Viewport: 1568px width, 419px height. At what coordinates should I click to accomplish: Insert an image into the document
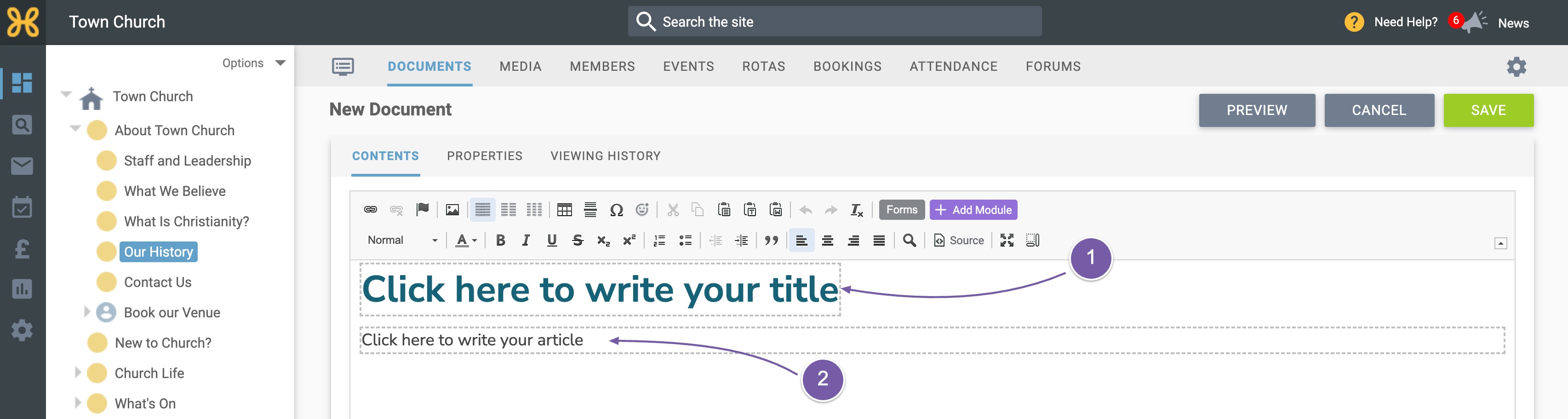[452, 210]
